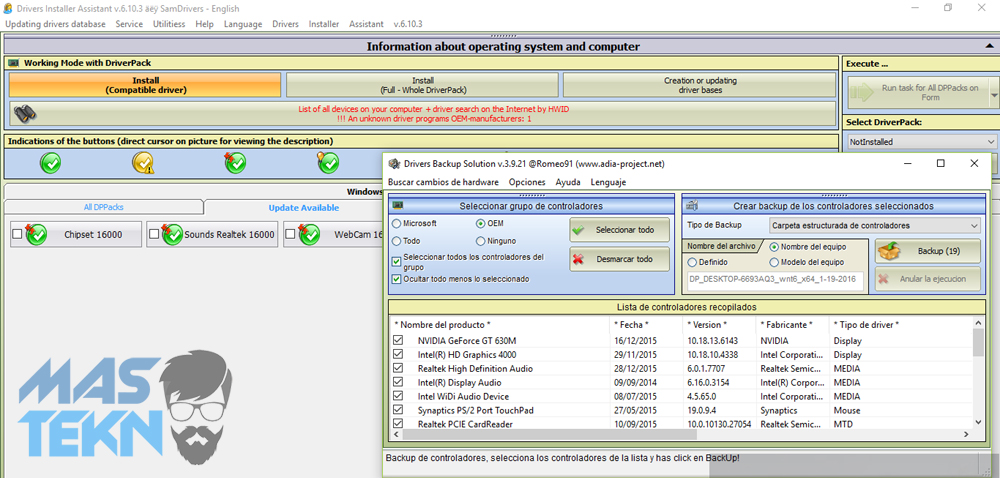Click the Backup (19) button
Viewport: 1000px width, 478px height.
[928, 251]
